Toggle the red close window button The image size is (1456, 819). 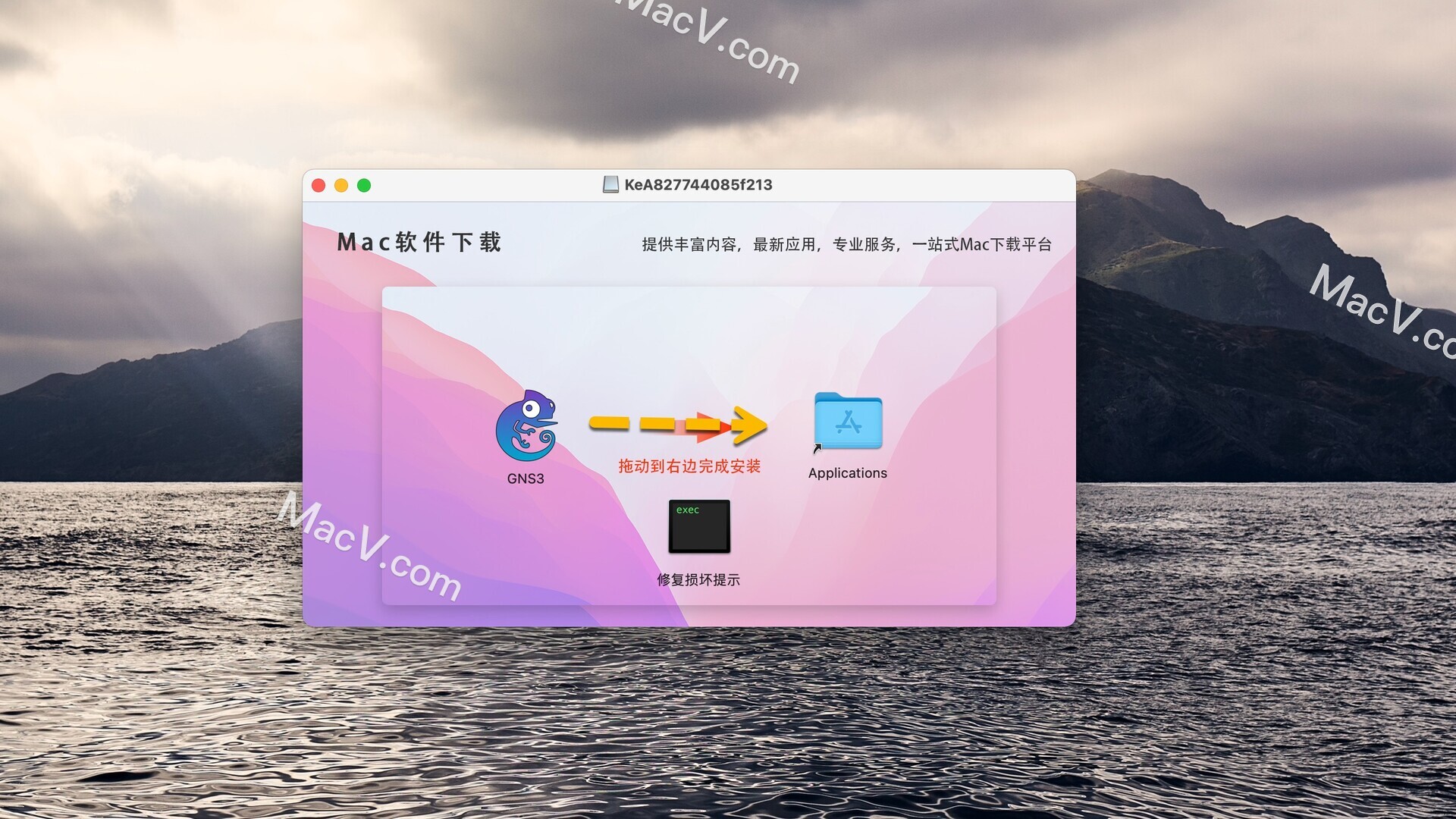click(x=320, y=183)
